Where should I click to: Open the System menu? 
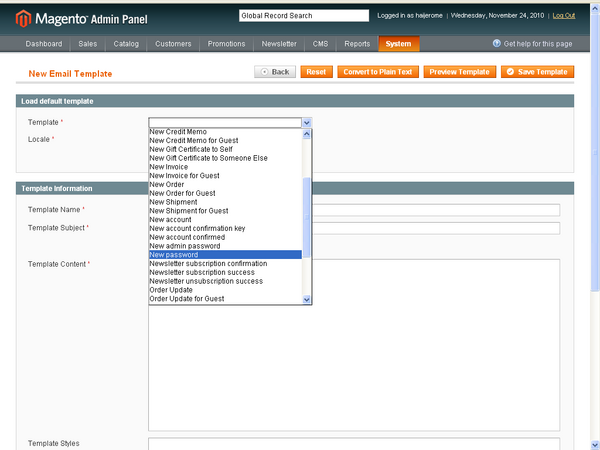click(398, 44)
